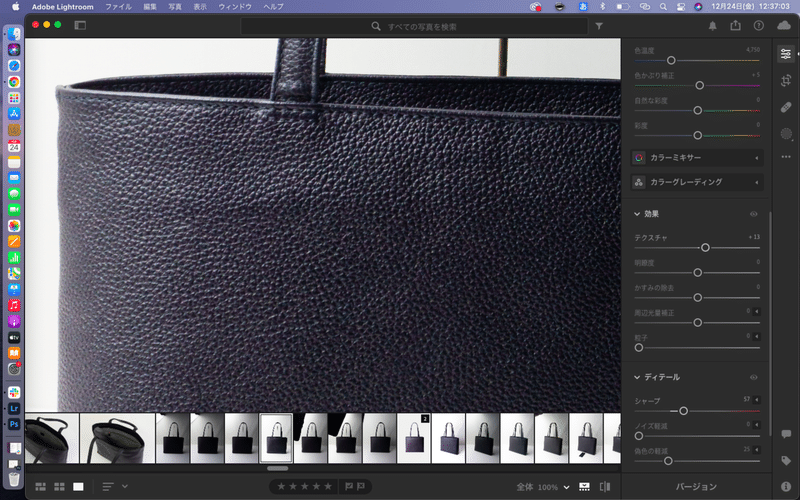Open the comments/activity panel icon

coord(786,434)
